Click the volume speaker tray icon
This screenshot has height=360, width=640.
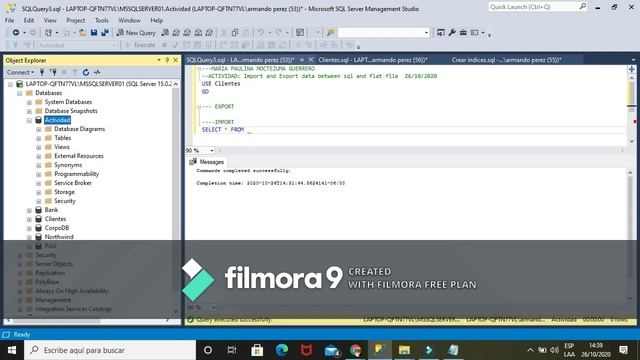click(554, 350)
